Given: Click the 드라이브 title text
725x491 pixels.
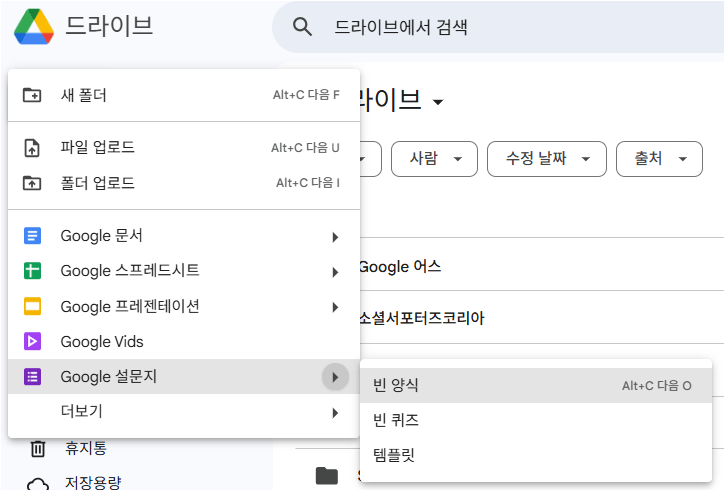Looking at the screenshot, I should coord(109,25).
